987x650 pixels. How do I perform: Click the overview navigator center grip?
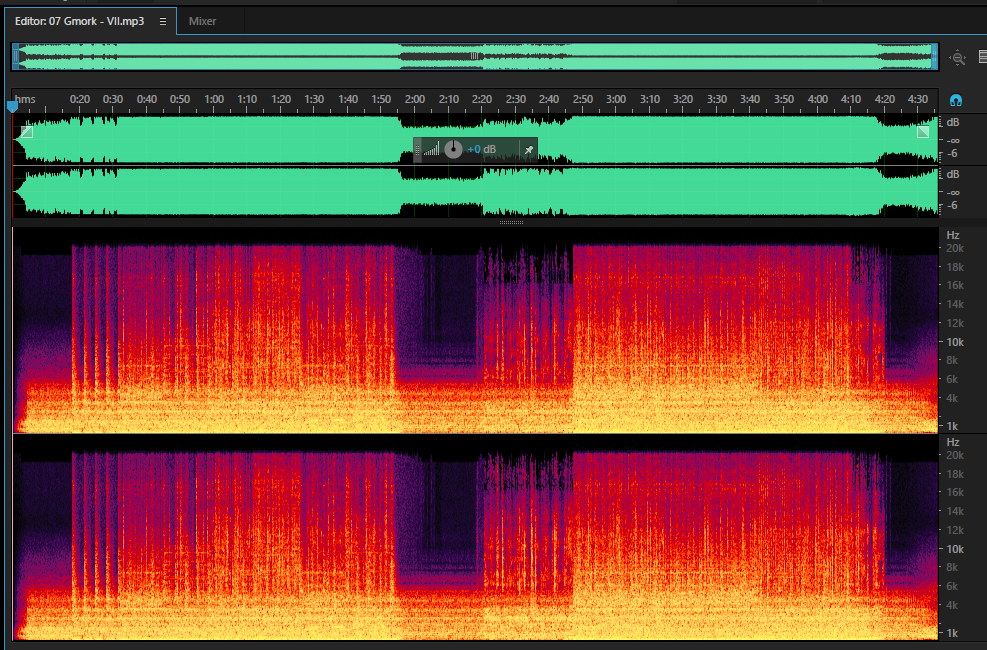475,57
